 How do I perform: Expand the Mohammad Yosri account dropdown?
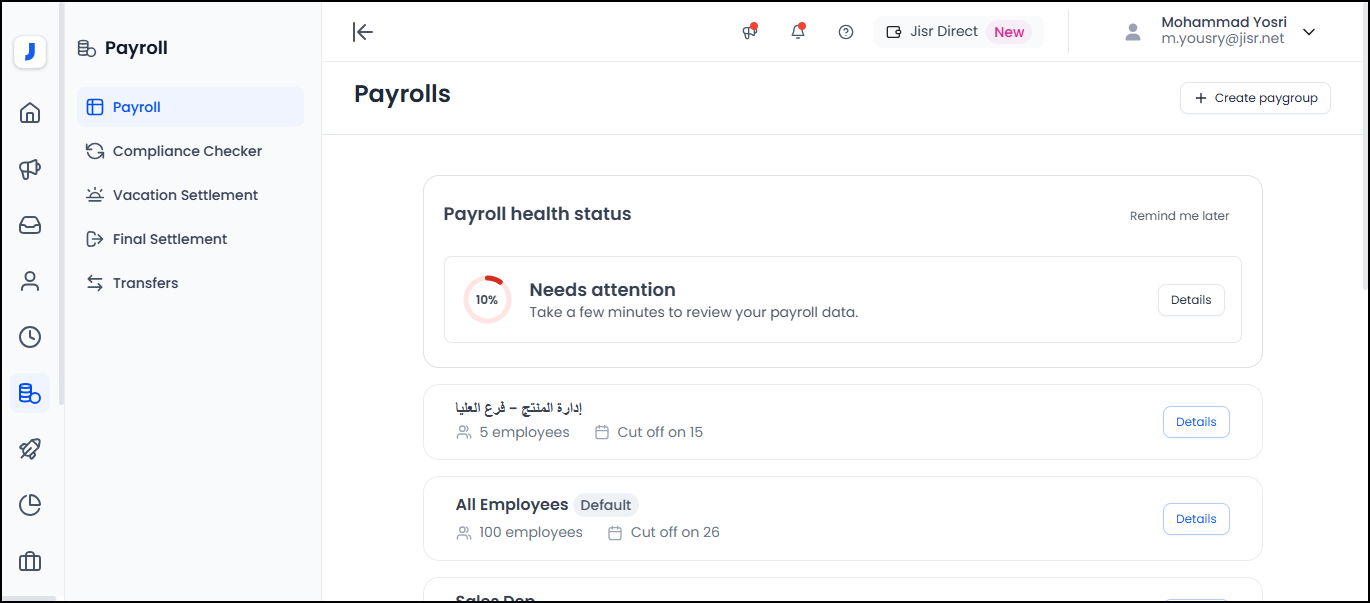tap(1309, 32)
